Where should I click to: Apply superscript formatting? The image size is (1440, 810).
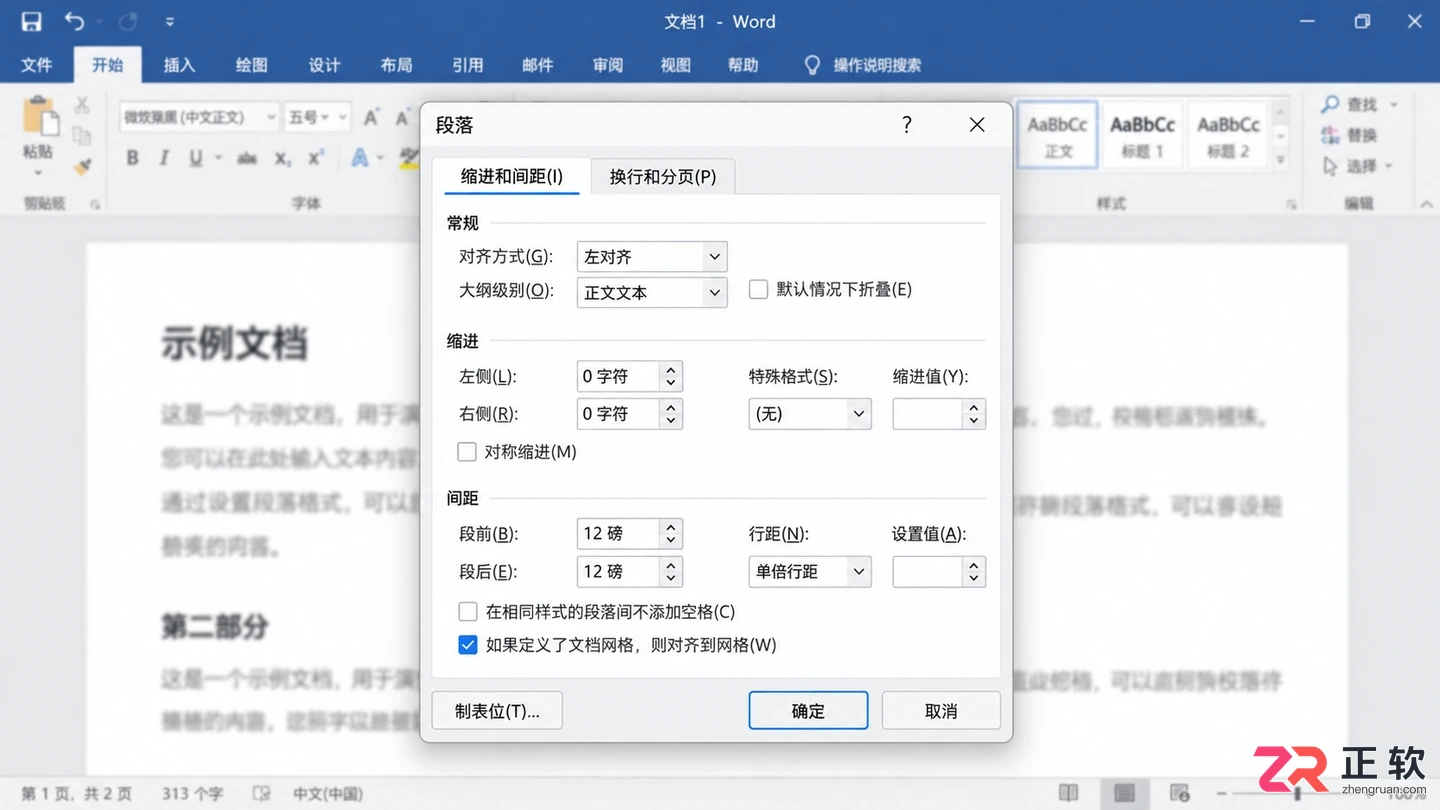pos(316,158)
